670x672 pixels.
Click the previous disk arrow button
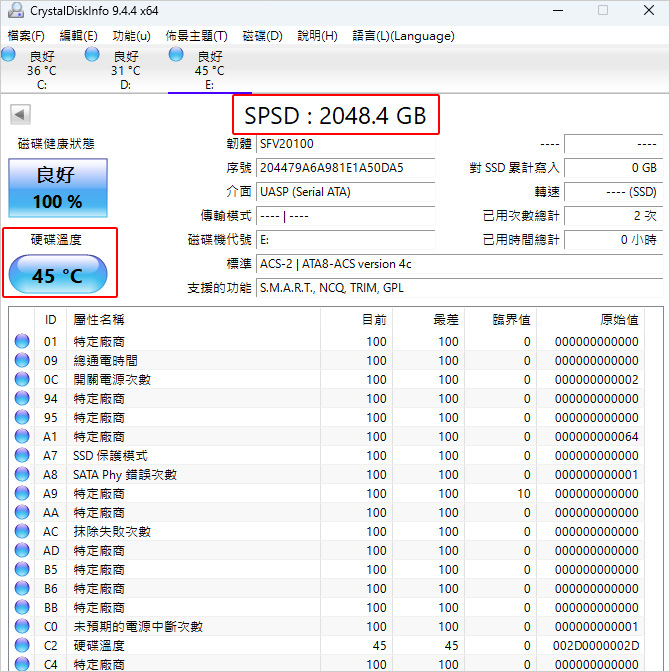pyautogui.click(x=20, y=114)
